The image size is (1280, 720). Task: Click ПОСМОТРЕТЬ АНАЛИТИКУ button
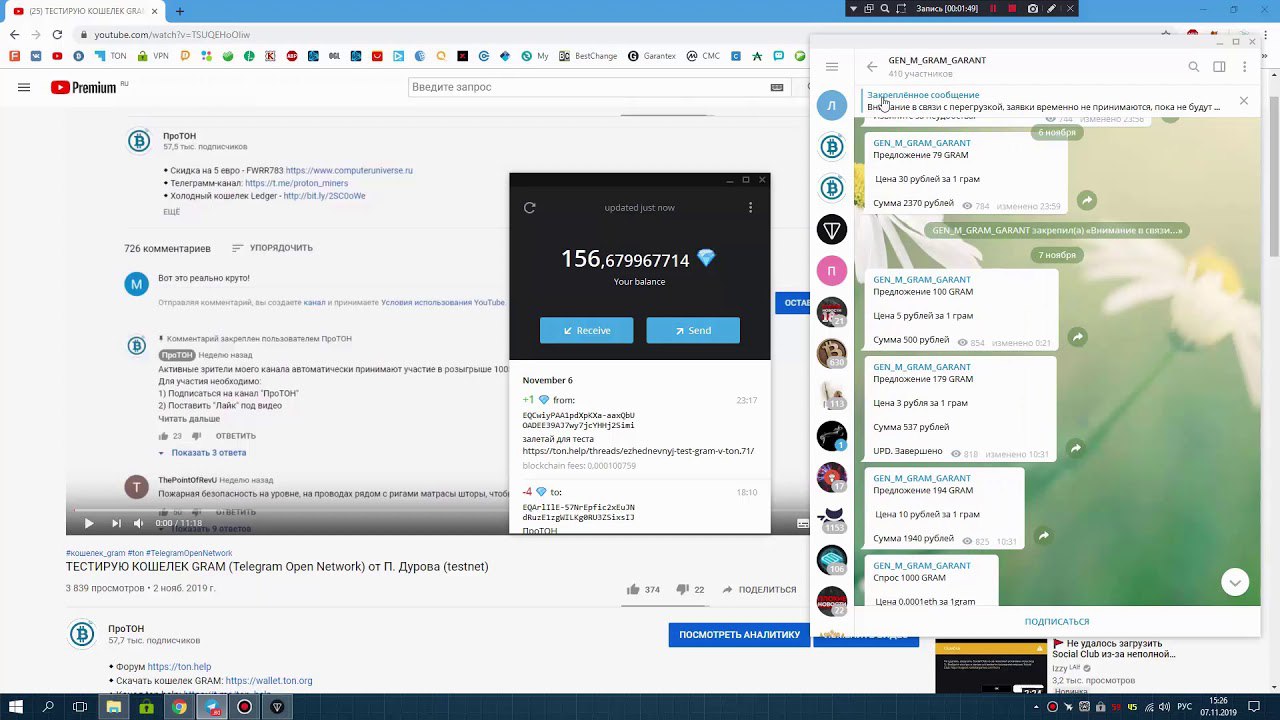(739, 634)
